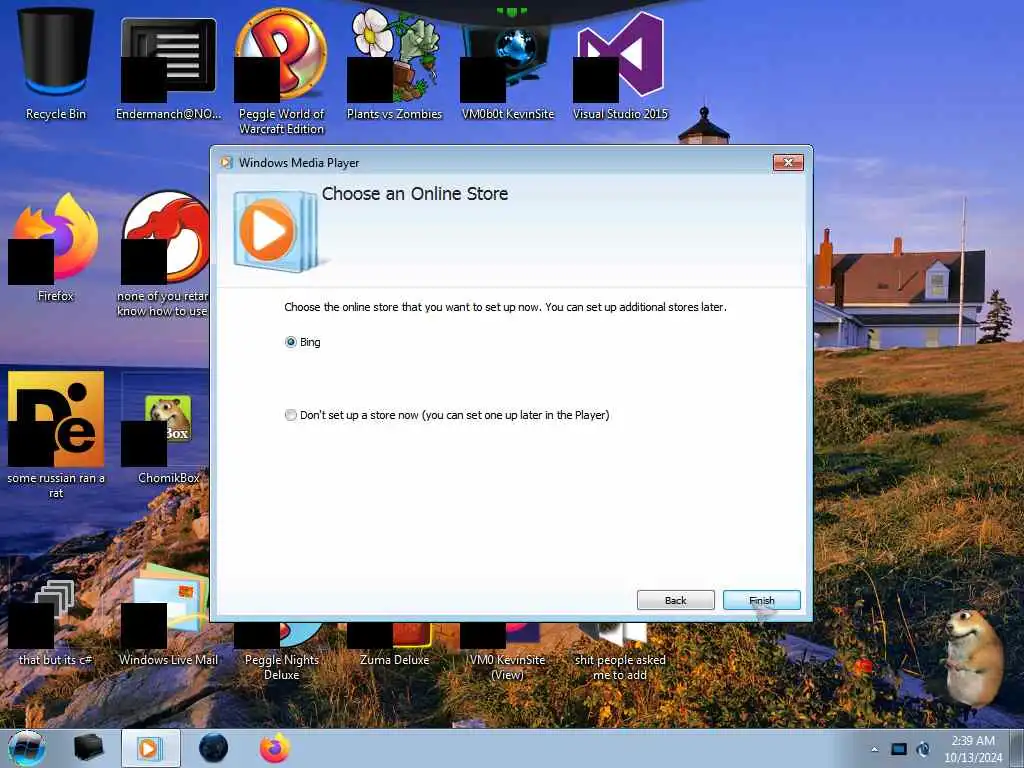Open the "shit people asked me to add" folder
The height and width of the screenshot is (768, 1024).
tap(620, 652)
